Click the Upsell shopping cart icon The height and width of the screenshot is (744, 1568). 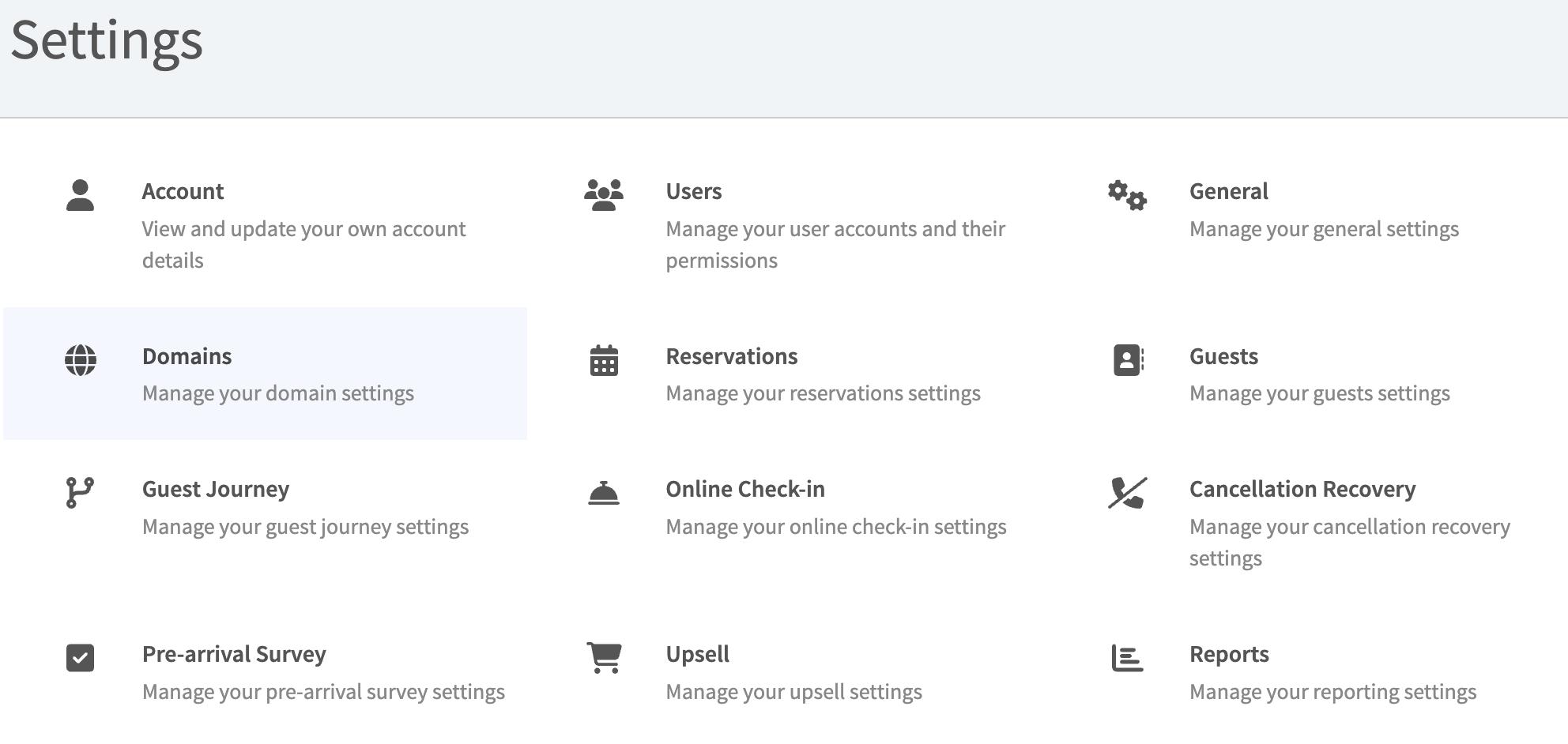coord(604,658)
